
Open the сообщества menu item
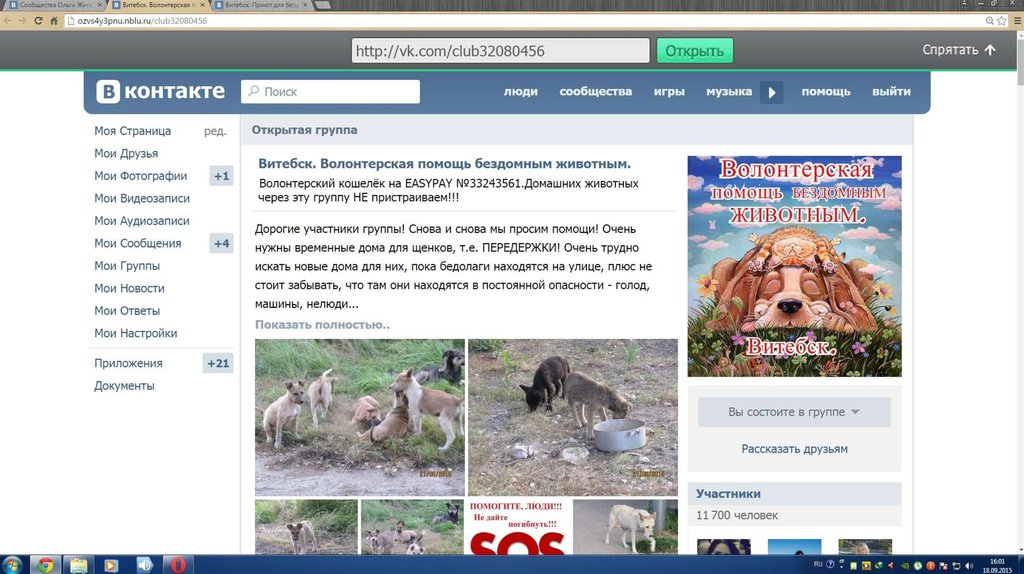tap(596, 91)
